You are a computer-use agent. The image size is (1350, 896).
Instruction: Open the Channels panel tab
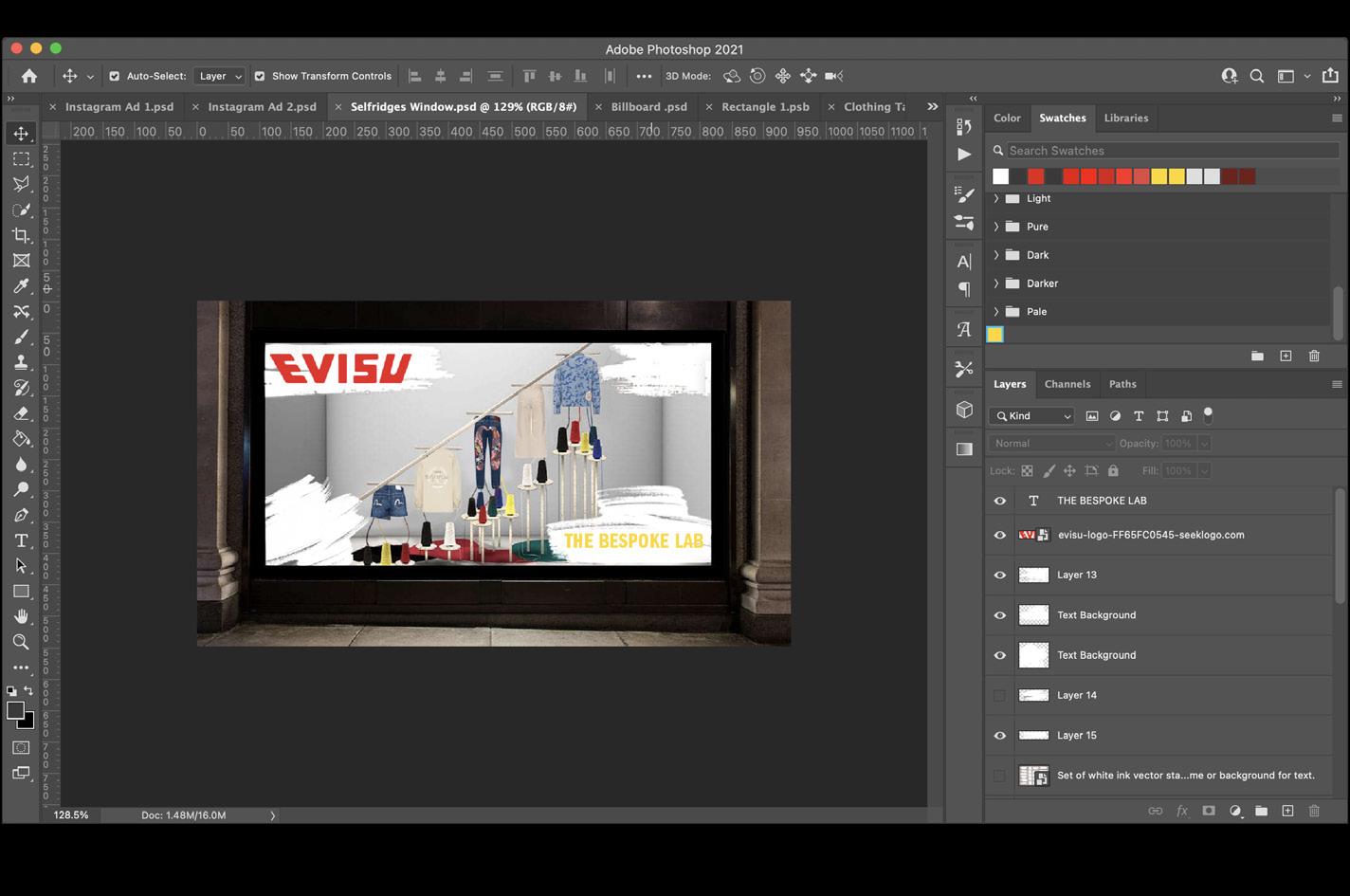[1067, 384]
